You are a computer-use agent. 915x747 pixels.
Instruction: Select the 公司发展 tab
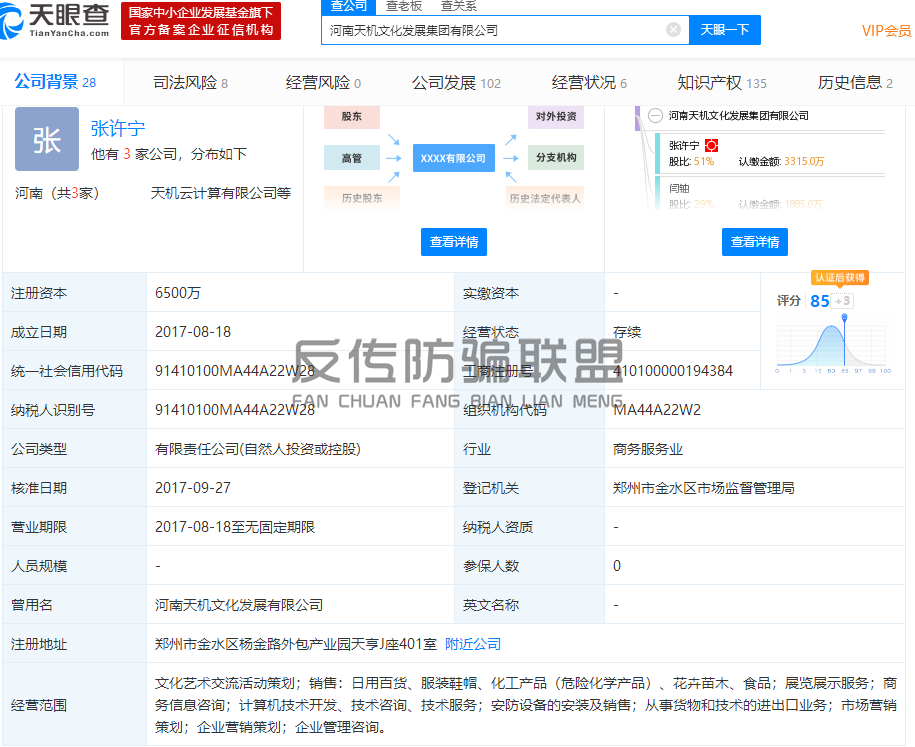[455, 83]
